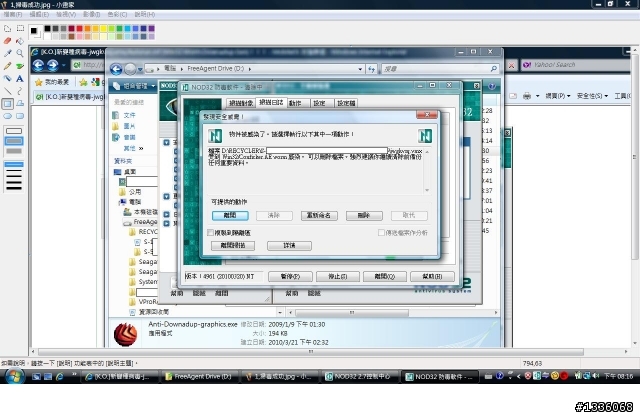
Task: Click the blue help icon in the explorer toolbar
Action: [x=492, y=86]
